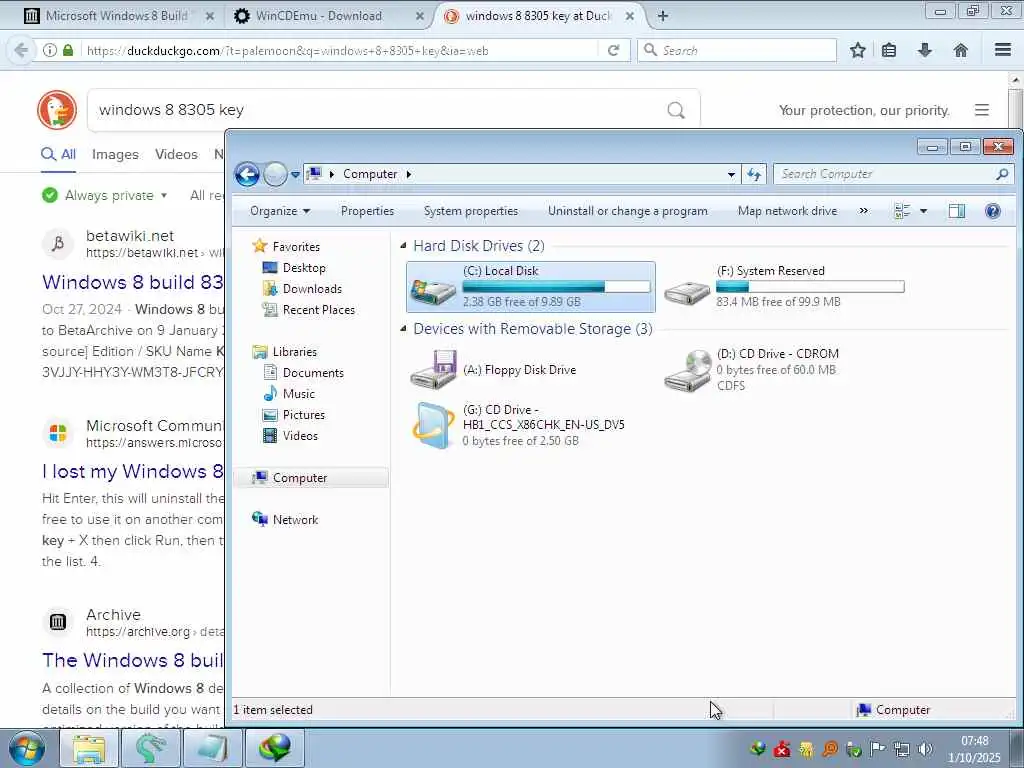This screenshot has height=768, width=1024.
Task: Select the (A:) Floppy Disk Drive icon
Action: tap(434, 369)
